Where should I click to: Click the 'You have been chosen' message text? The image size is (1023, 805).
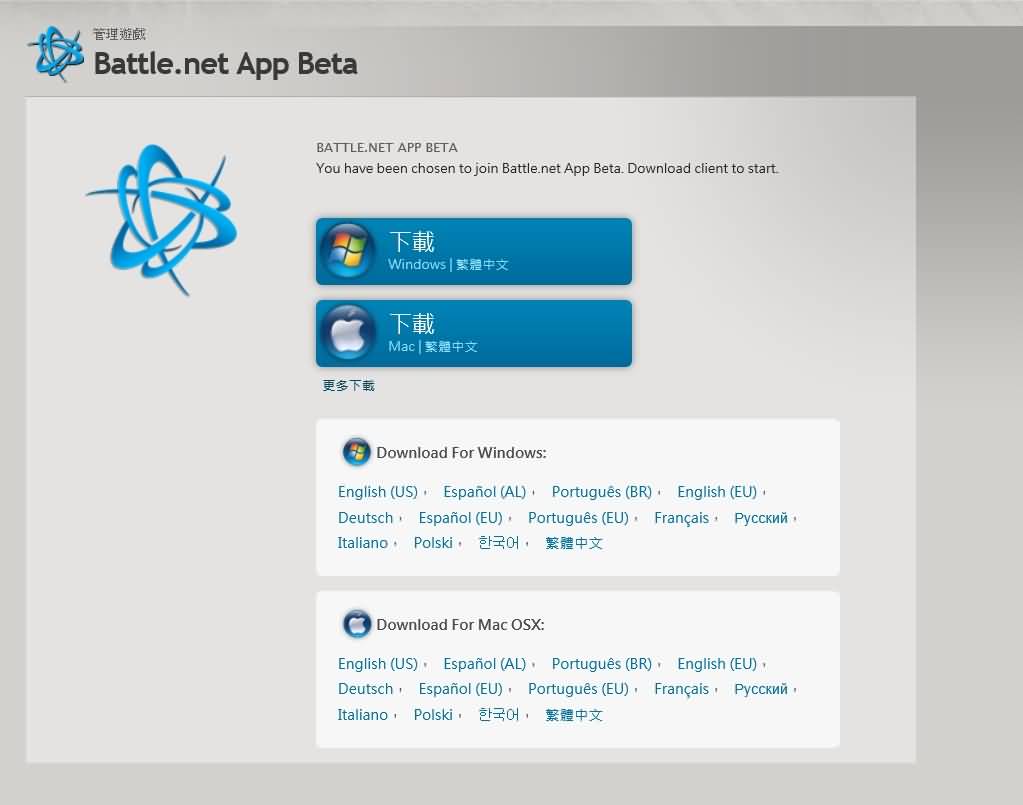coord(547,168)
